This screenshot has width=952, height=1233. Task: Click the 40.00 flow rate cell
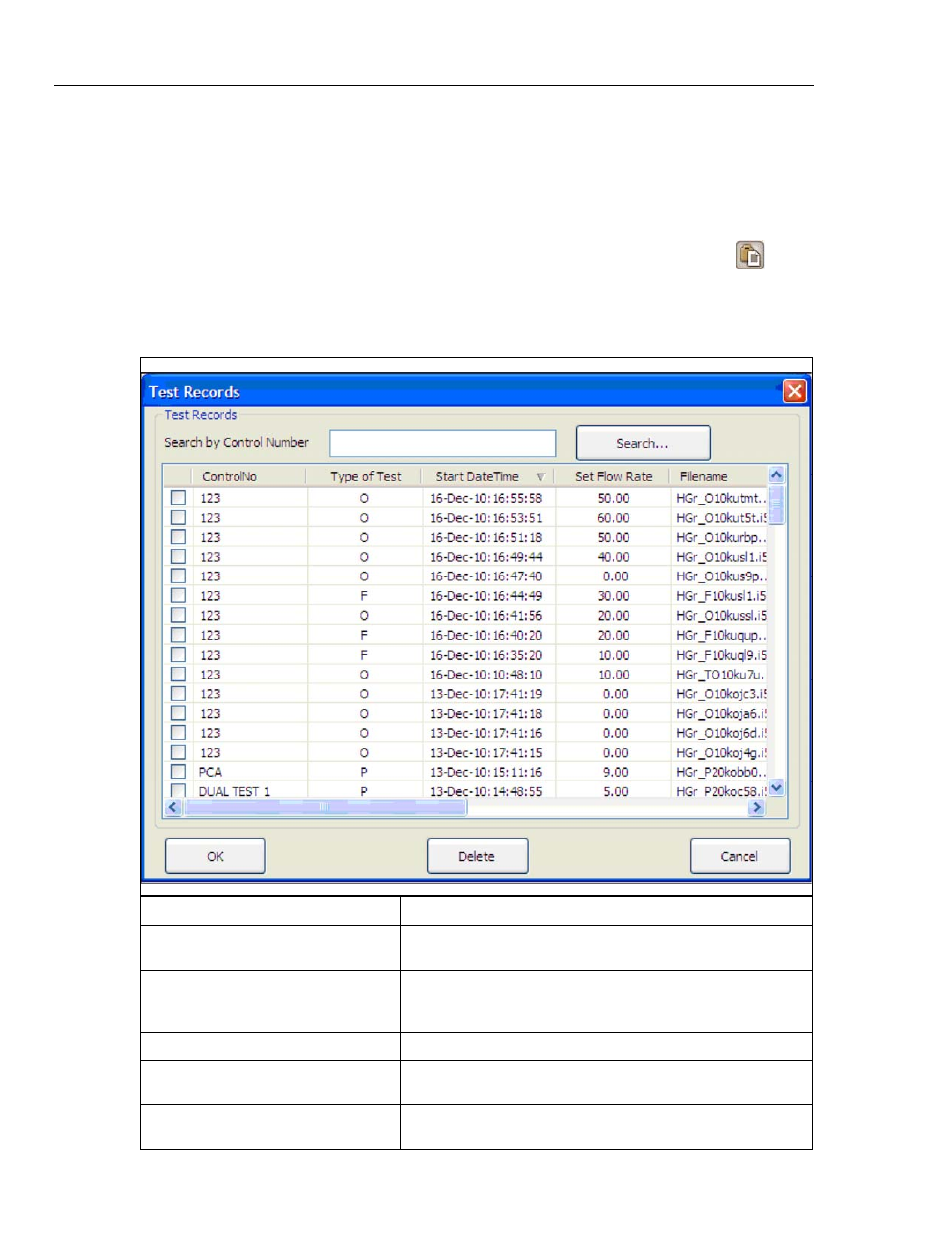pyautogui.click(x=613, y=556)
